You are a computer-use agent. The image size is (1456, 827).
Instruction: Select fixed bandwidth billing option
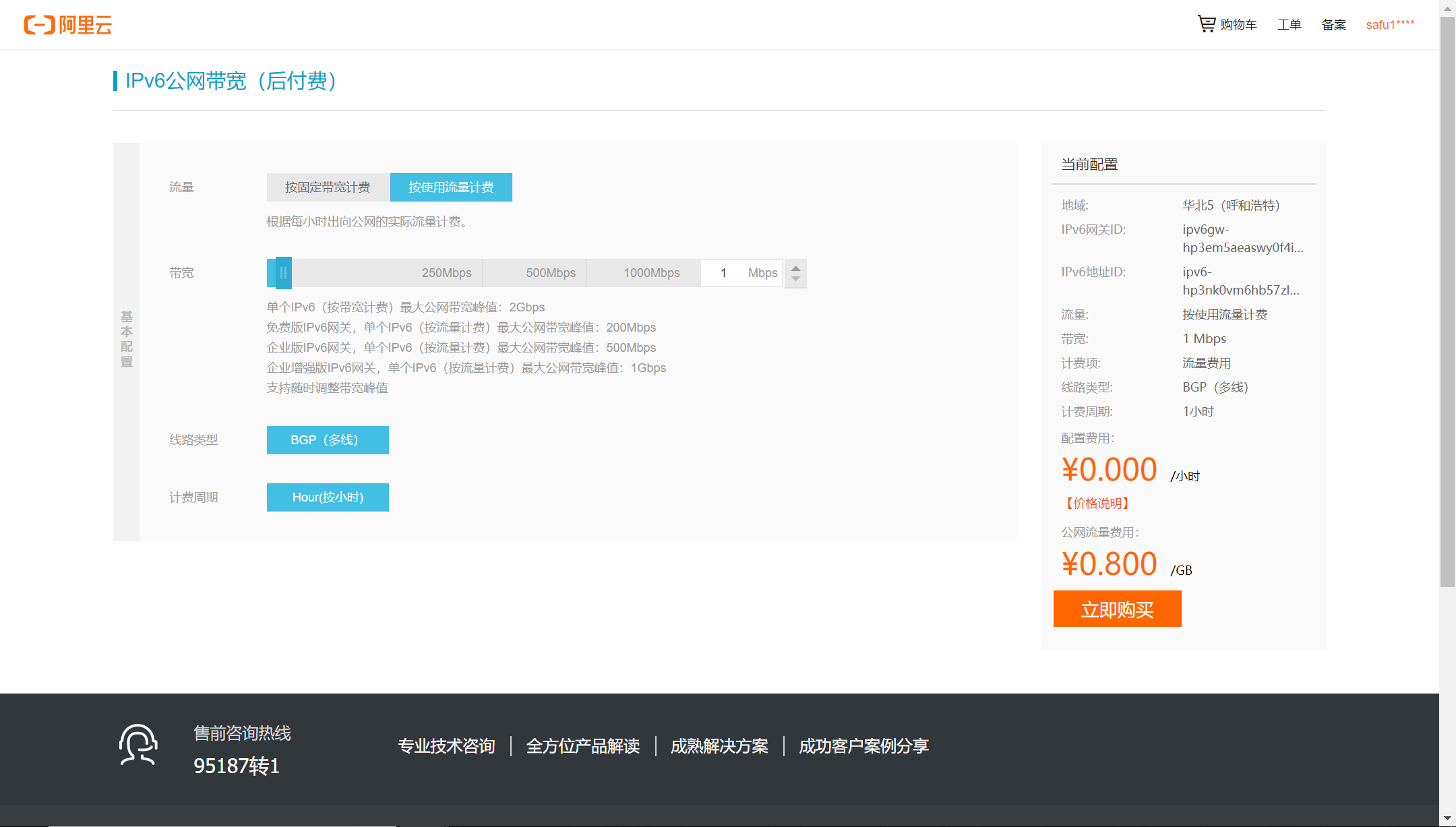pos(328,187)
